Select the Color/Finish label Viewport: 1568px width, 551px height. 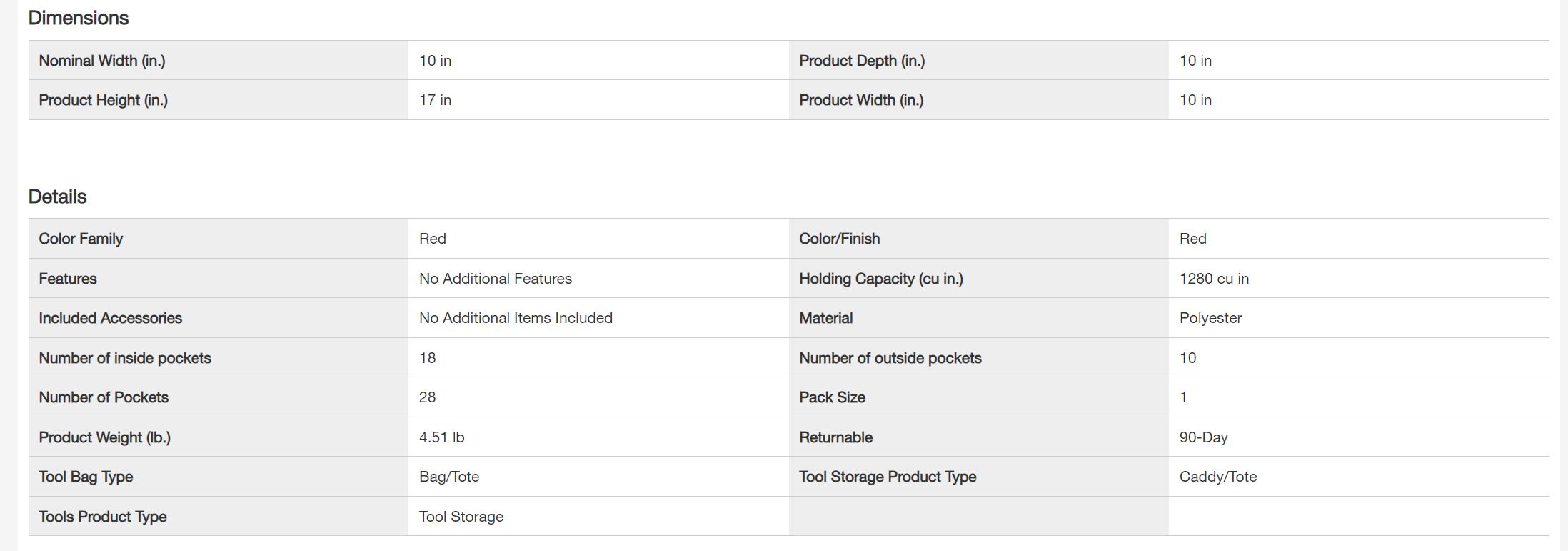pyautogui.click(x=839, y=239)
